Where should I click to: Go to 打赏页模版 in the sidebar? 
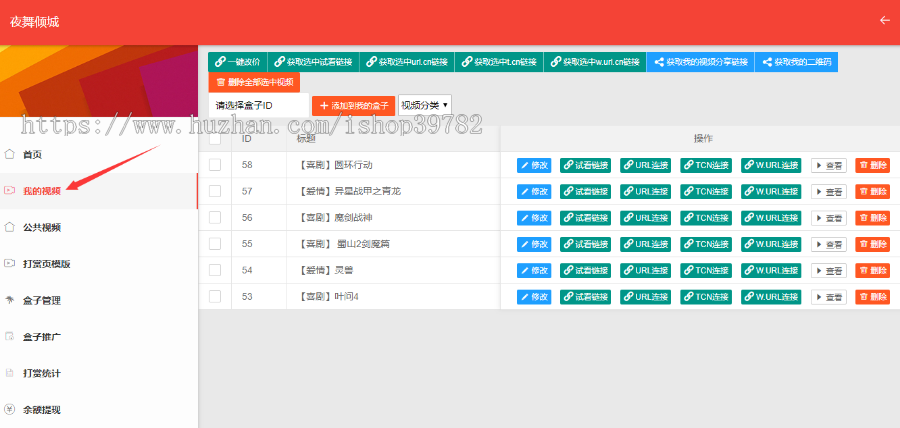point(46,264)
